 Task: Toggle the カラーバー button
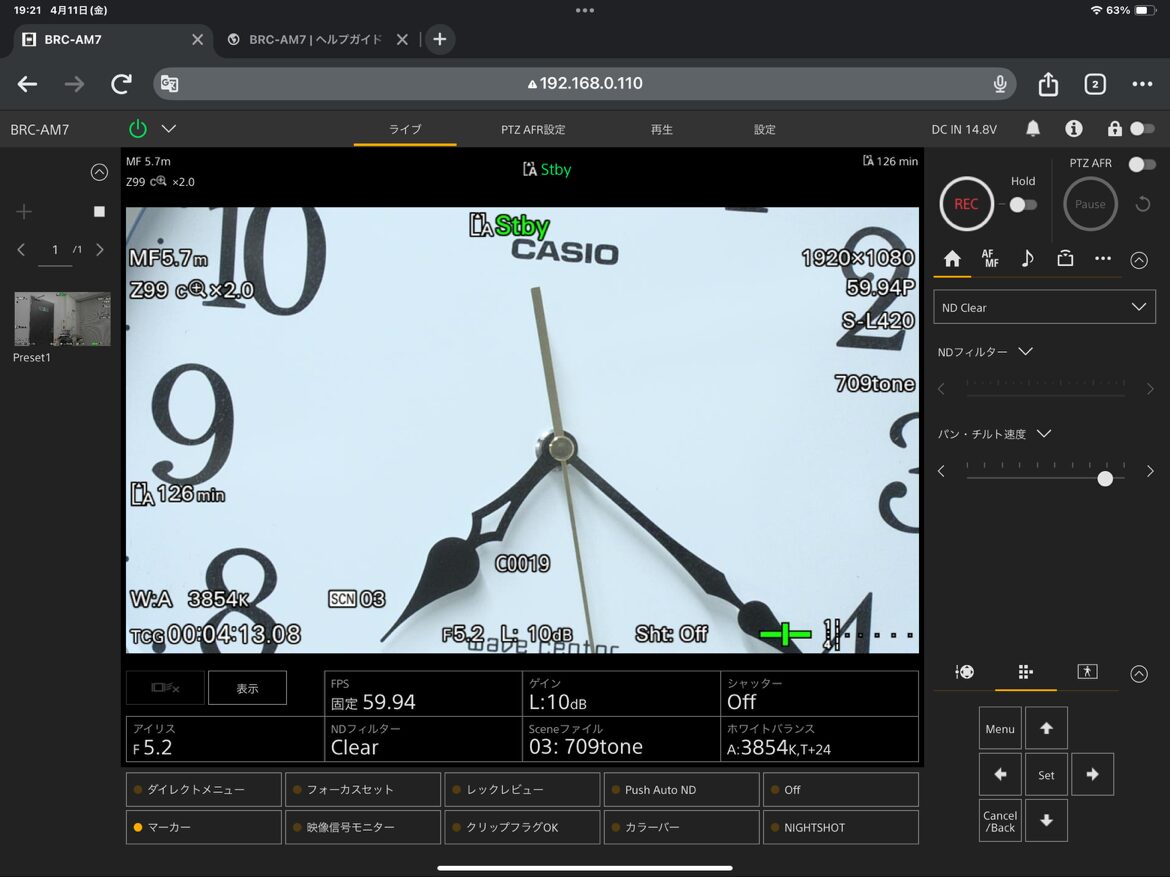pos(681,827)
